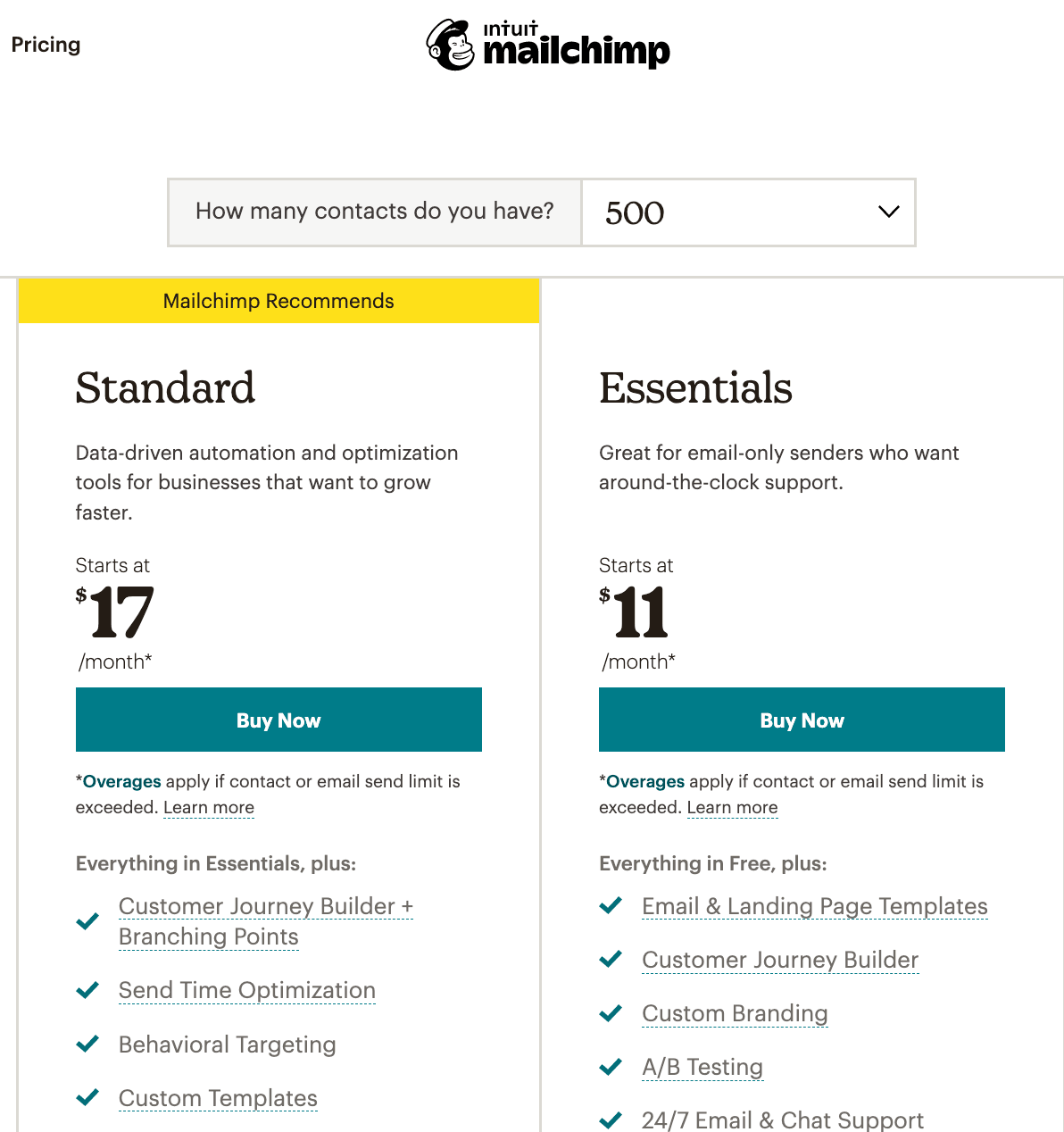Click the checkmark next to Custom Branding
Image resolution: width=1064 pixels, height=1132 pixels.
coord(611,1013)
